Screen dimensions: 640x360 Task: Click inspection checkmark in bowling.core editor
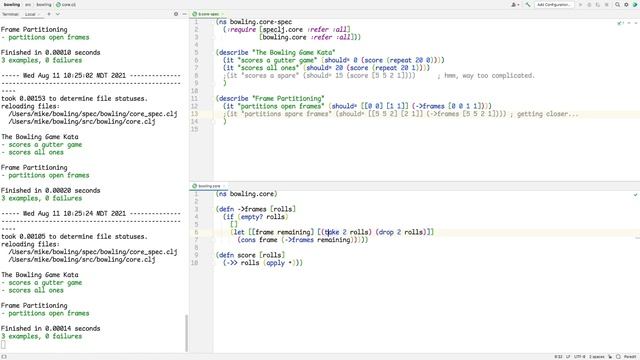[x=635, y=195]
